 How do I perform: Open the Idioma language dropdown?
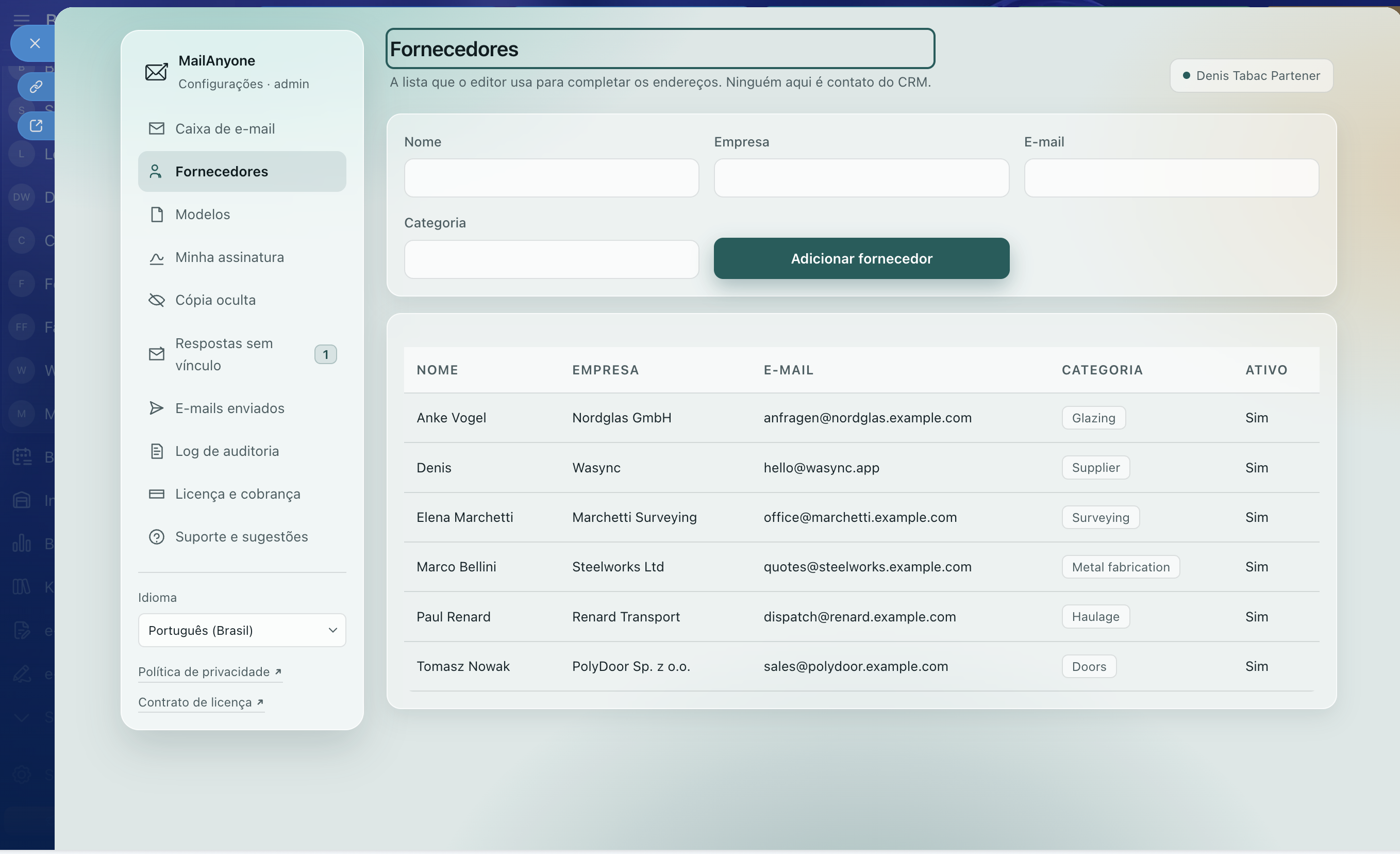click(242, 630)
